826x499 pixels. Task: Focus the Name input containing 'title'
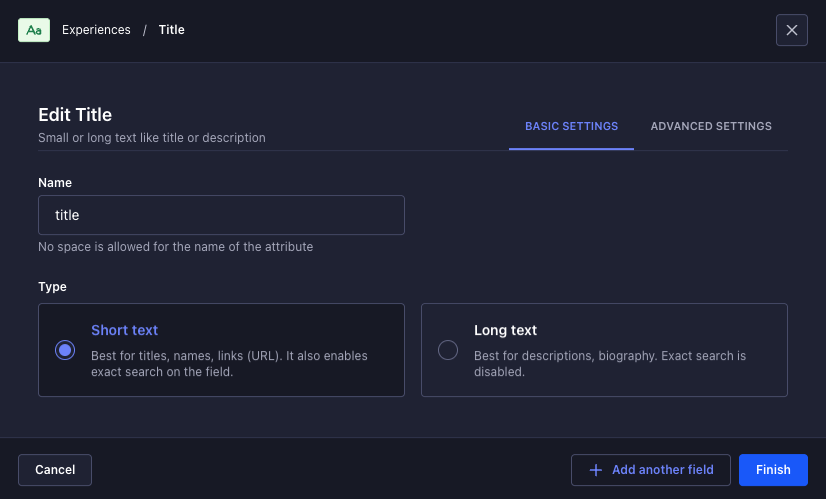[x=221, y=215]
